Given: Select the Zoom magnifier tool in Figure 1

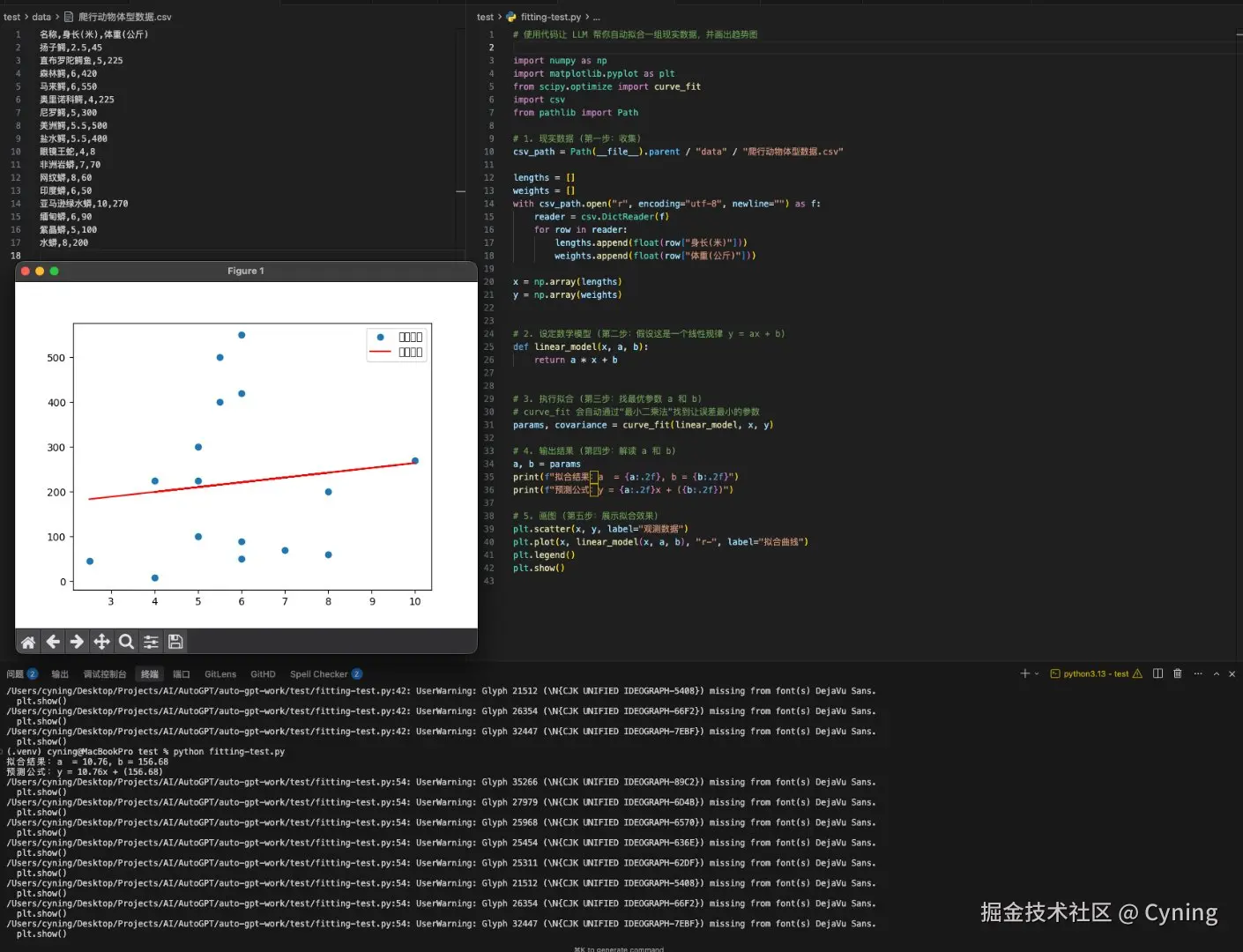Looking at the screenshot, I should pos(126,642).
